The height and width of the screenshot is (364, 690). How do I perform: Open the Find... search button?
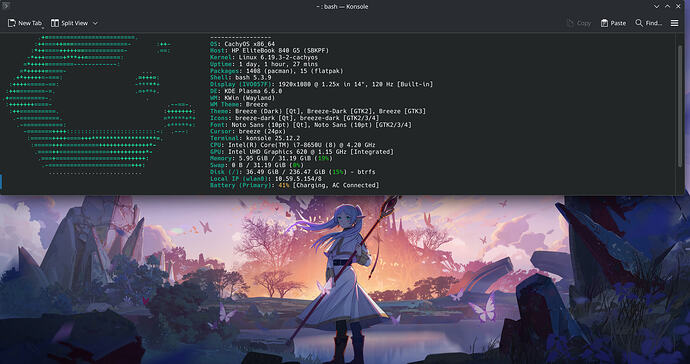tap(648, 23)
